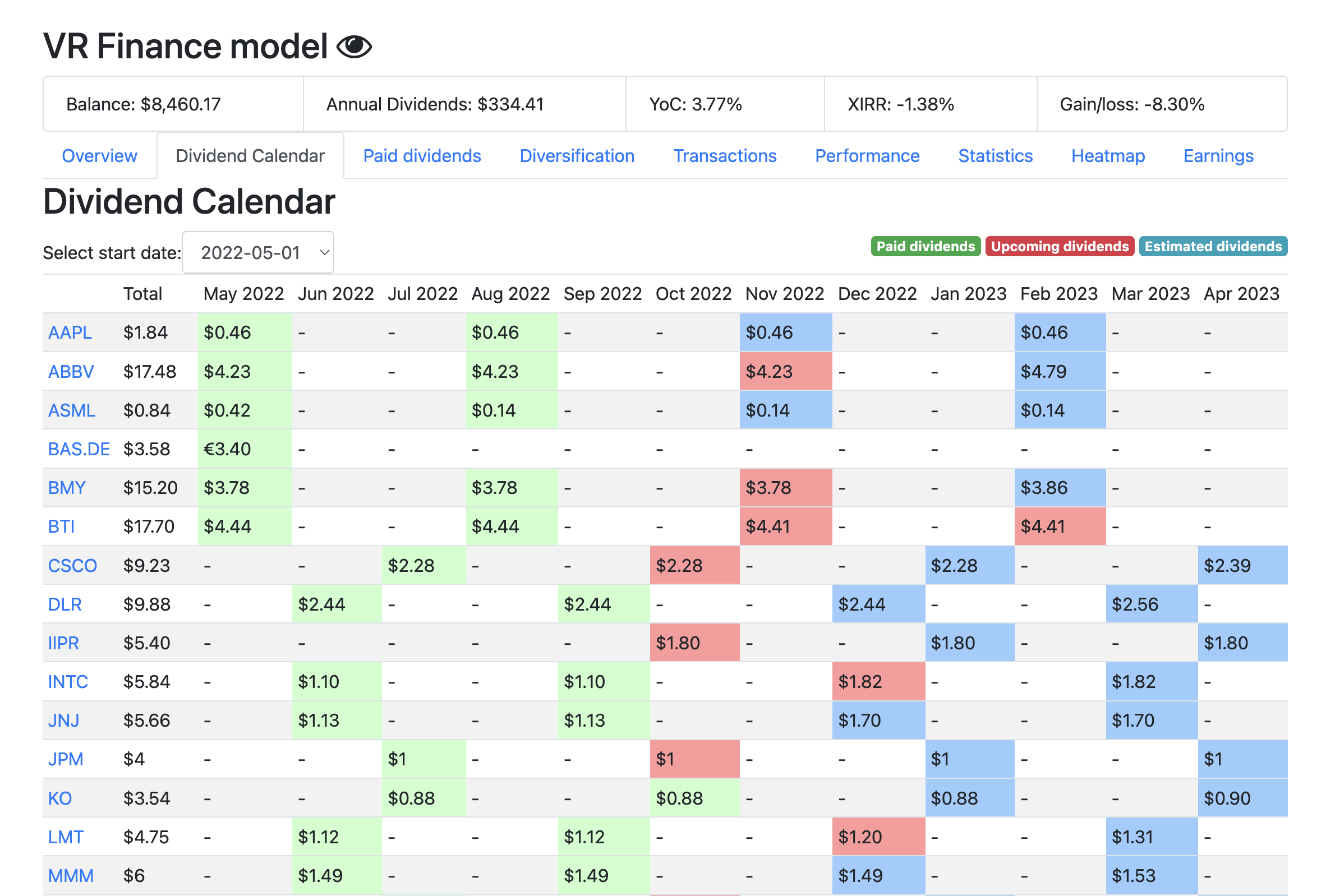
Task: Open the JPM ticker link
Action: pos(66,759)
